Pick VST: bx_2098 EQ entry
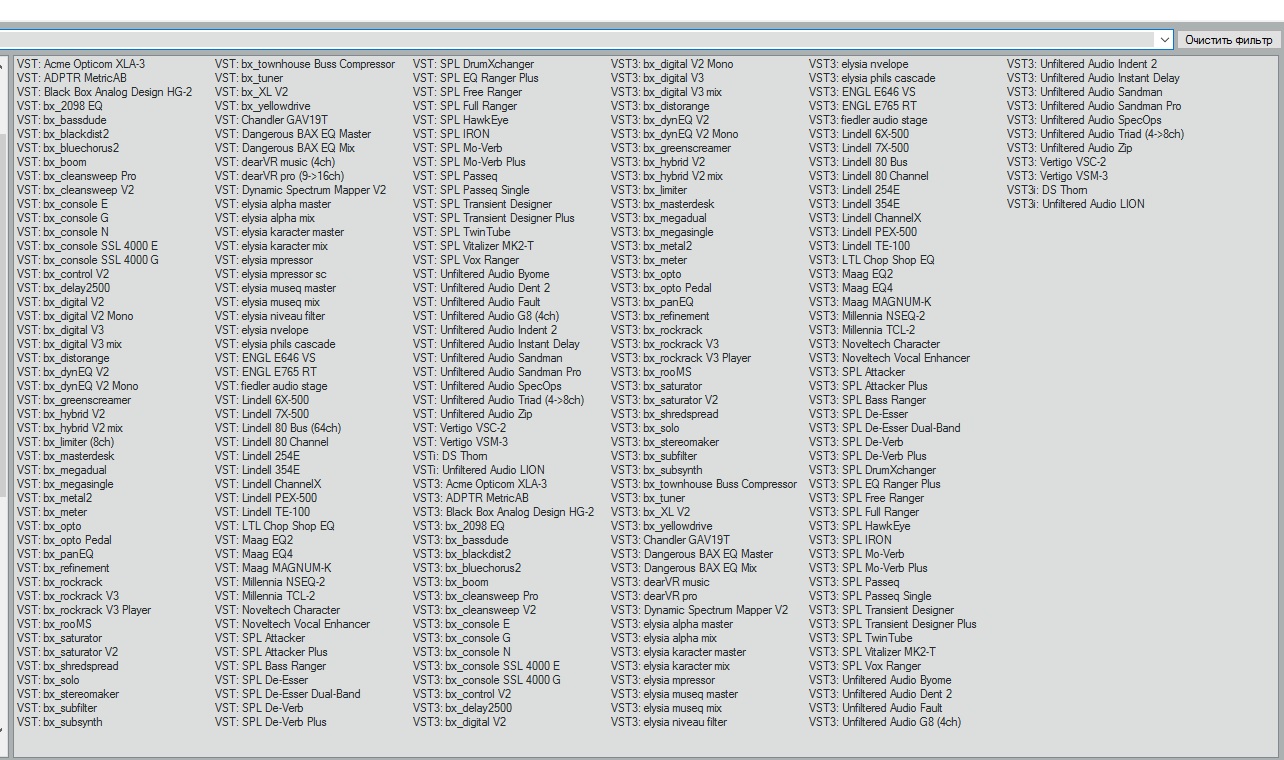Image resolution: width=1284 pixels, height=760 pixels. pos(60,106)
